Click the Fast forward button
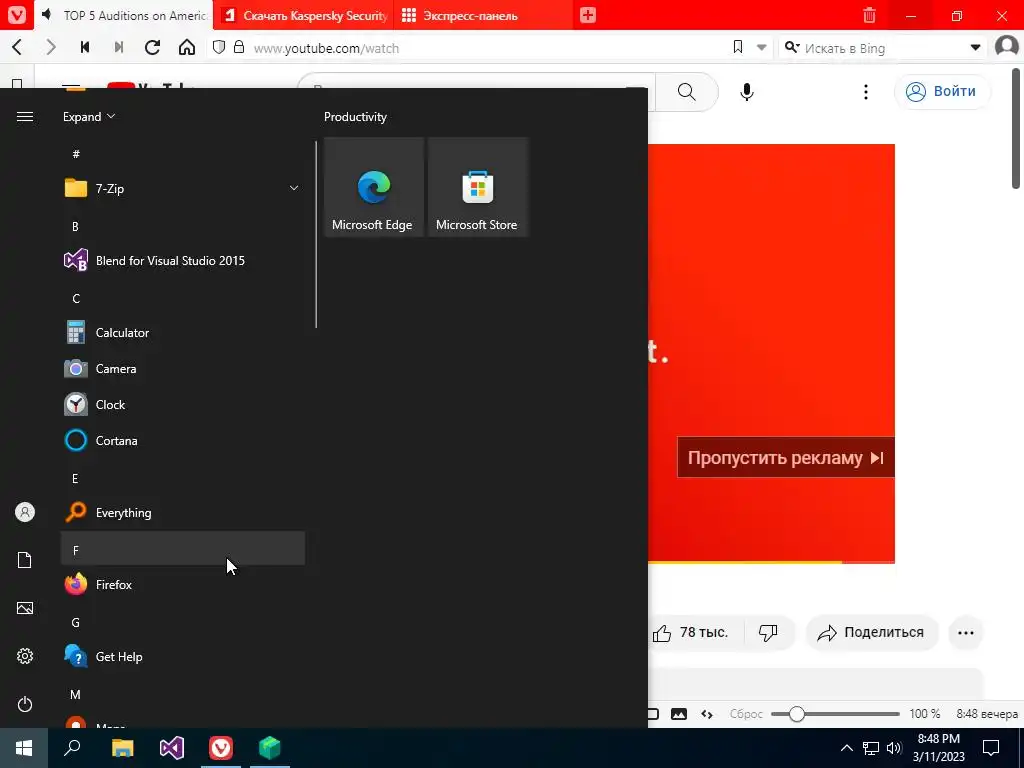The image size is (1024, 768). point(119,48)
